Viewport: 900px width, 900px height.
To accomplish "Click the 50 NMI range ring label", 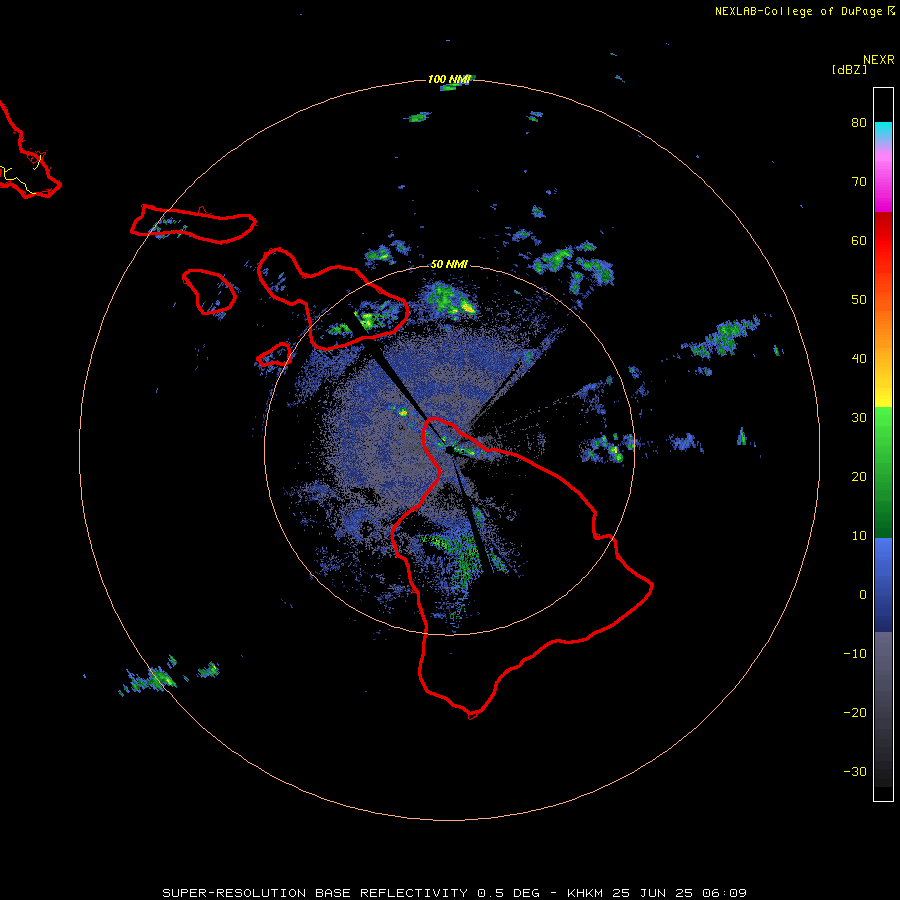I will point(449,264).
